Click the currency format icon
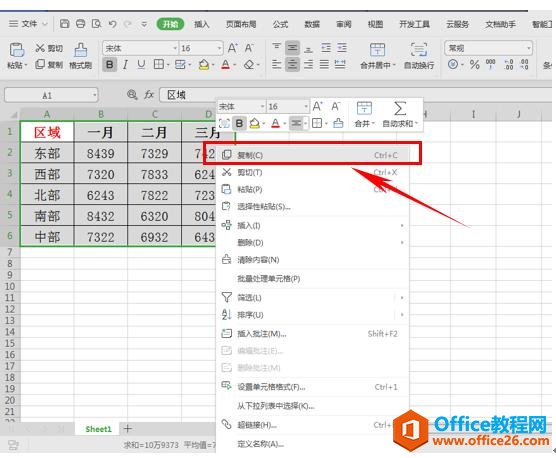The height and width of the screenshot is (458, 556). [x=452, y=65]
